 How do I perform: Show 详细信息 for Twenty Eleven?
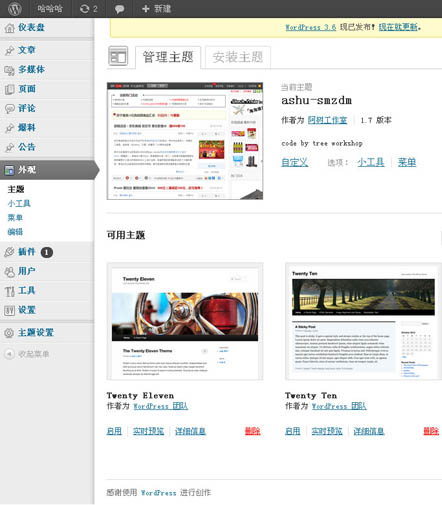tap(190, 431)
